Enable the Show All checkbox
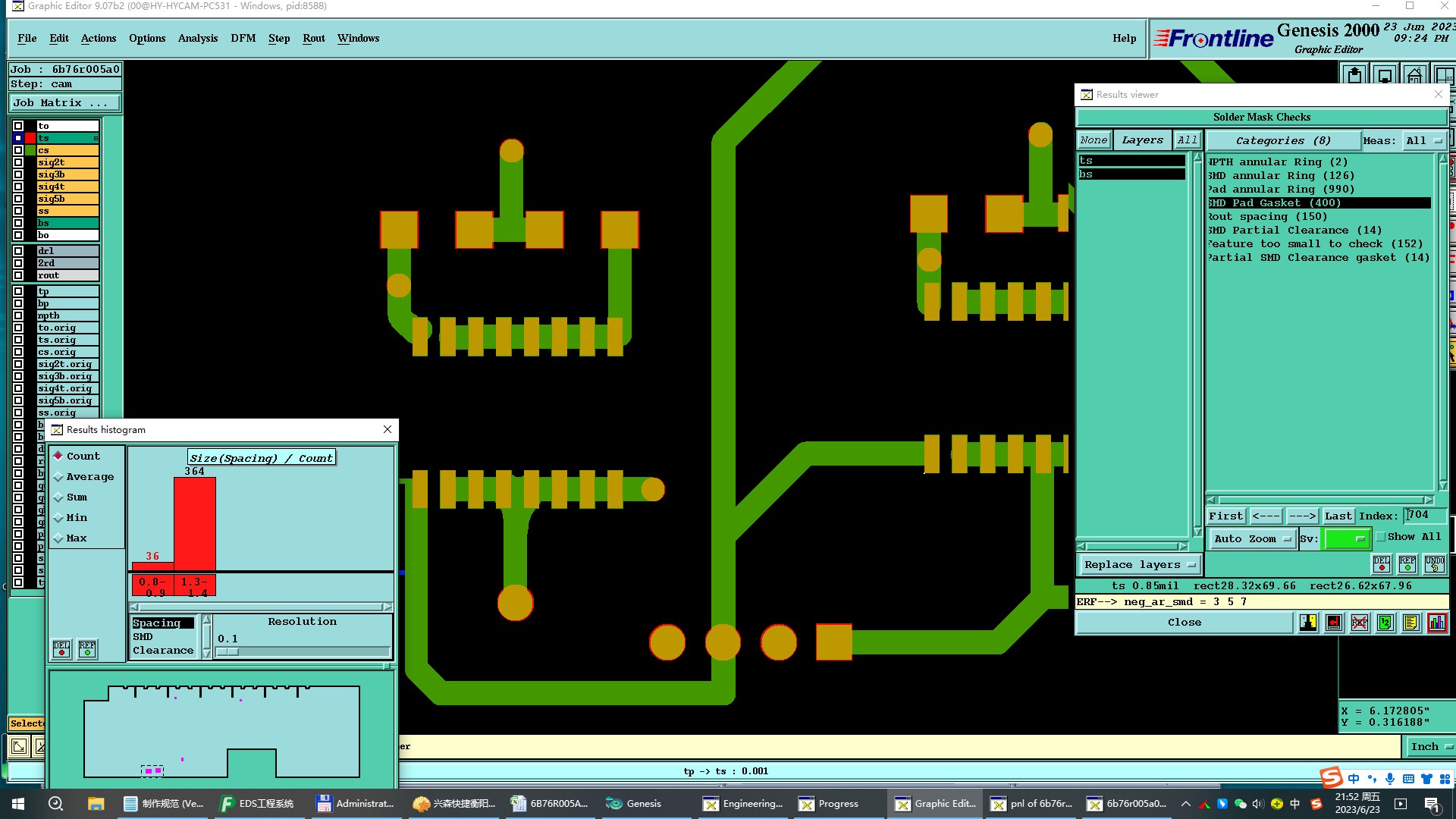Viewport: 1456px width, 819px height. (x=1381, y=537)
